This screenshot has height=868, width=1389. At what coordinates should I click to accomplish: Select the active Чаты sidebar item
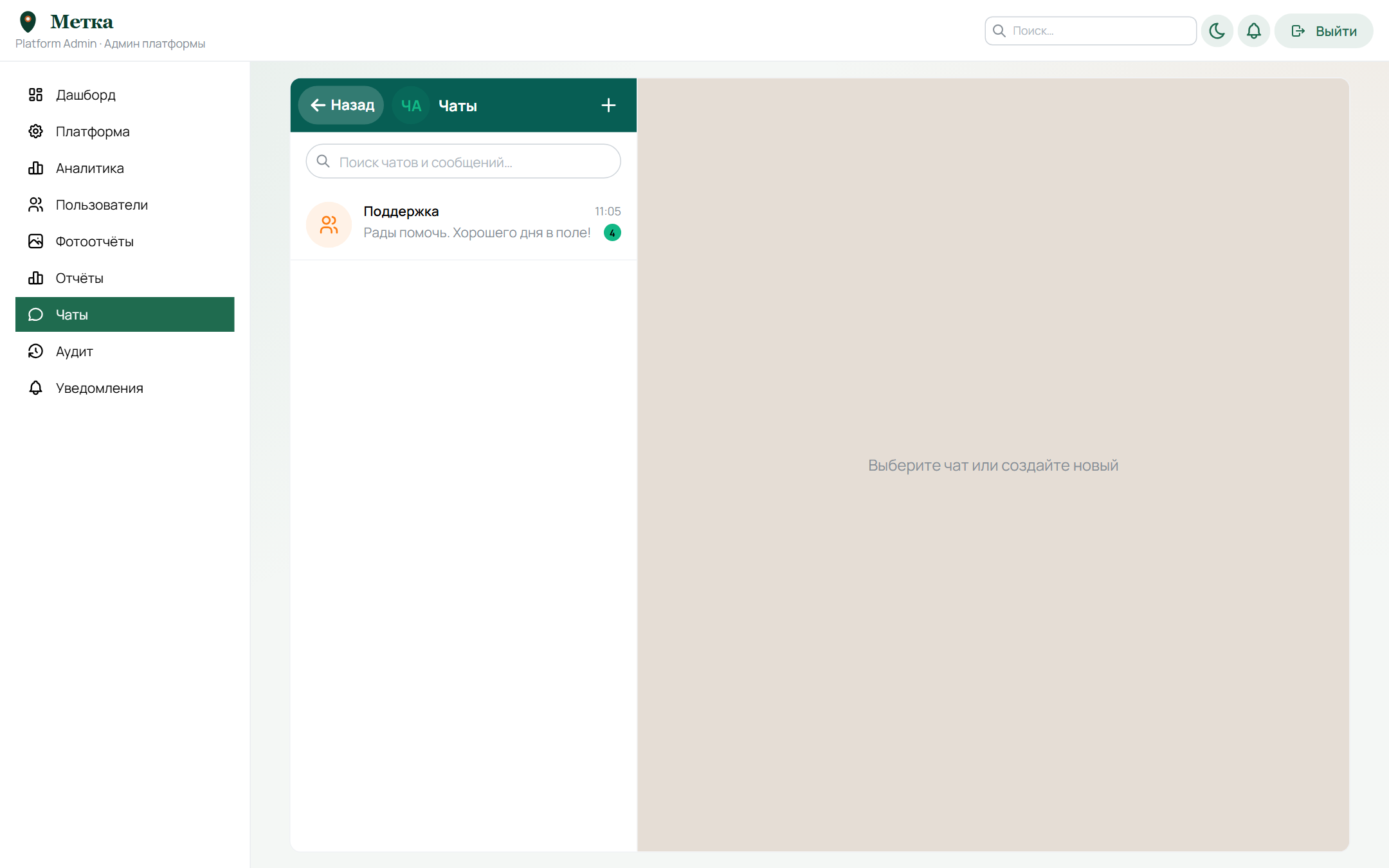tap(125, 314)
